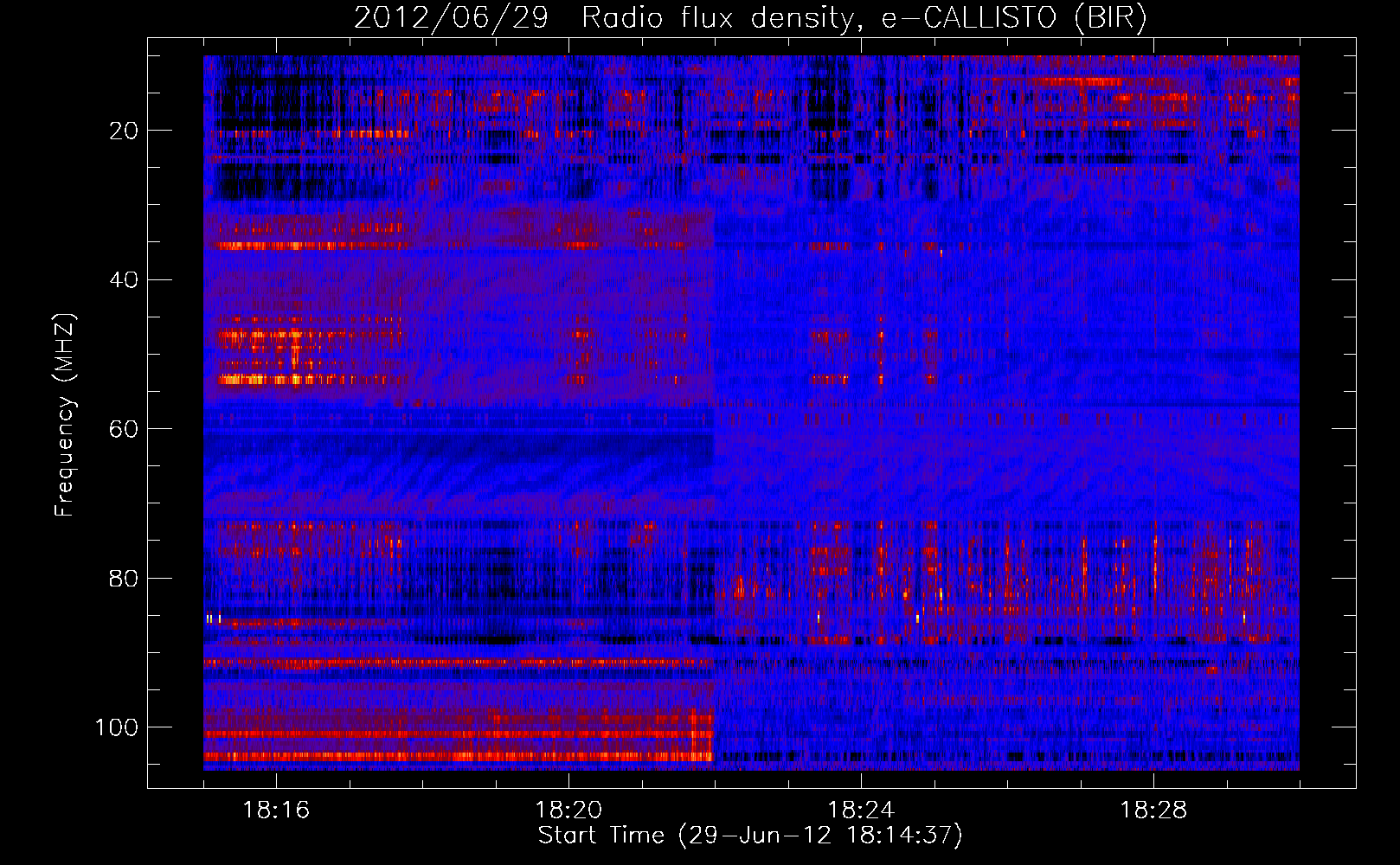The height and width of the screenshot is (865, 1400).
Task: Click the 18:24 time tick label
Action: (x=861, y=811)
